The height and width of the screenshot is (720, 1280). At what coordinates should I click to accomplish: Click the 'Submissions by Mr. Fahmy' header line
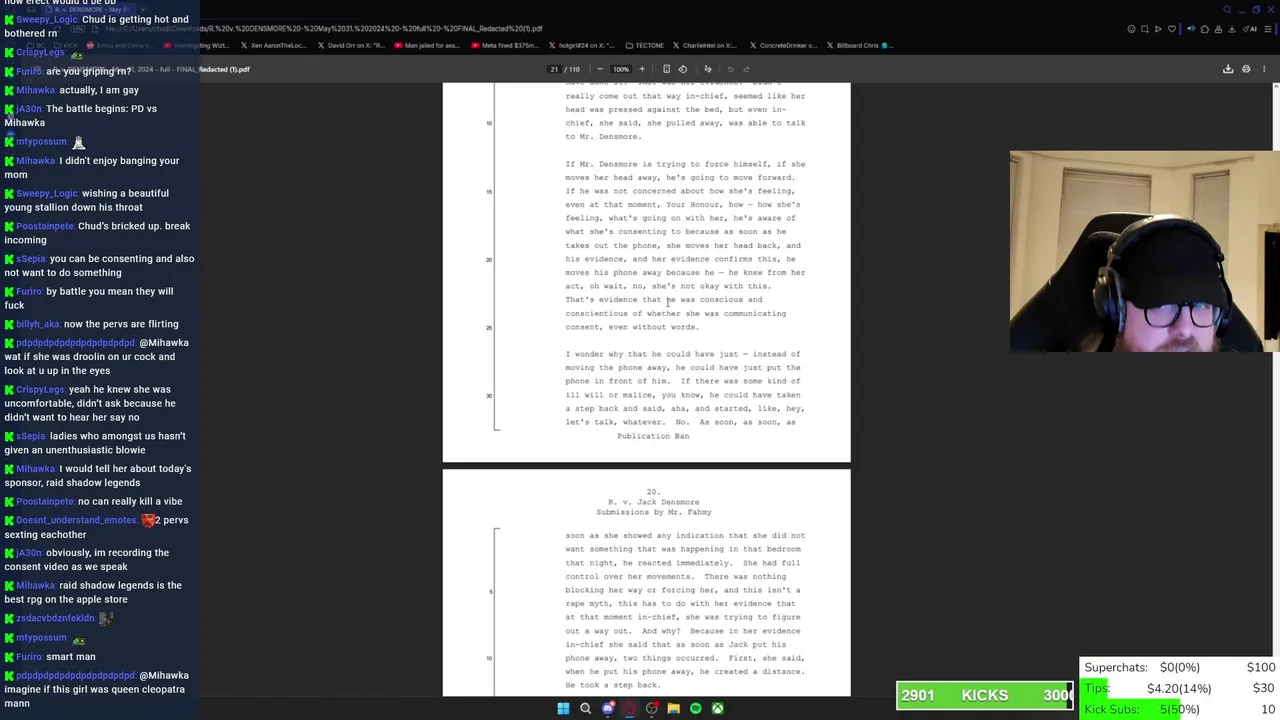click(x=654, y=512)
